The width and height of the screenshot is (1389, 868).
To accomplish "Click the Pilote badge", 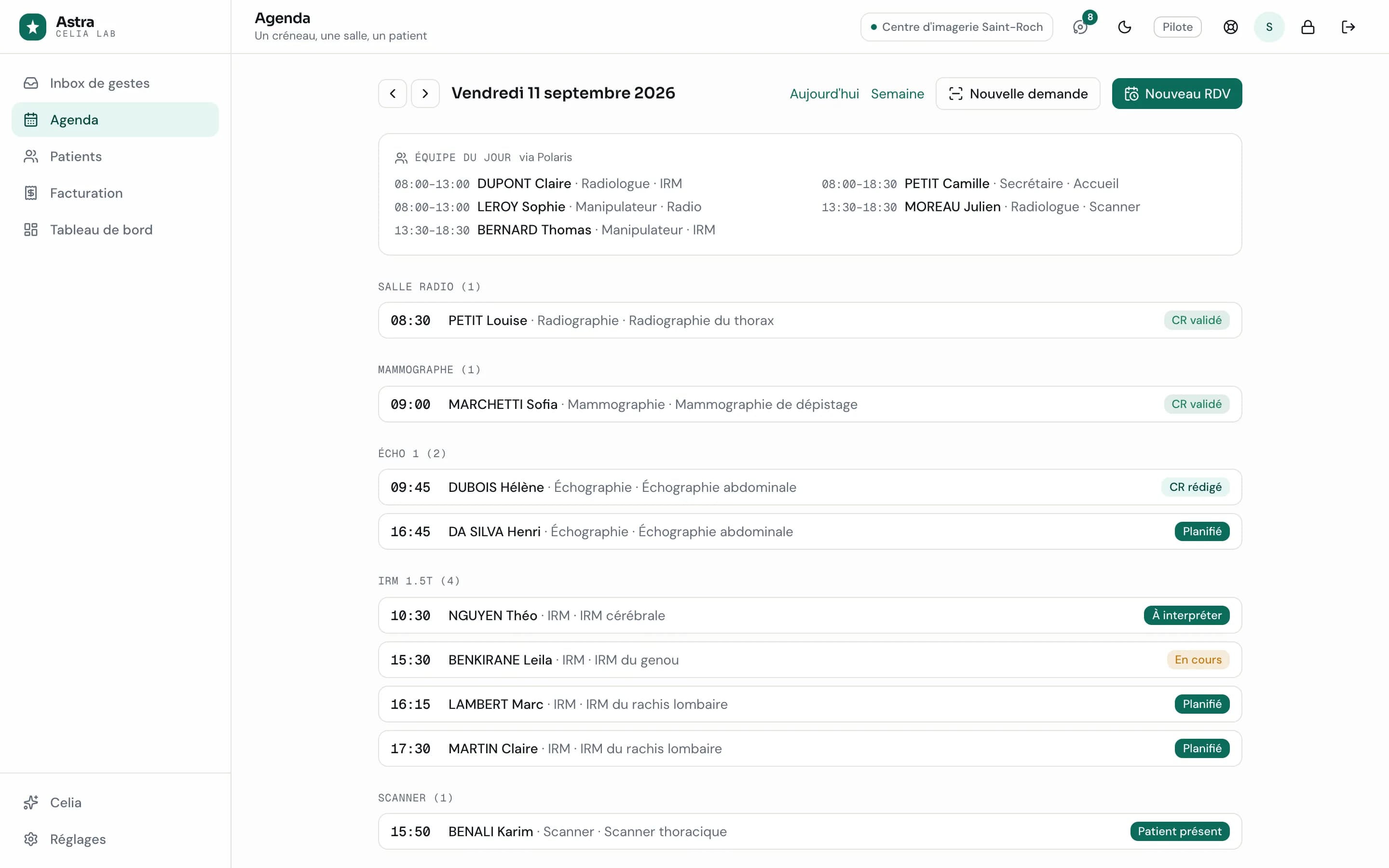I will pyautogui.click(x=1177, y=27).
